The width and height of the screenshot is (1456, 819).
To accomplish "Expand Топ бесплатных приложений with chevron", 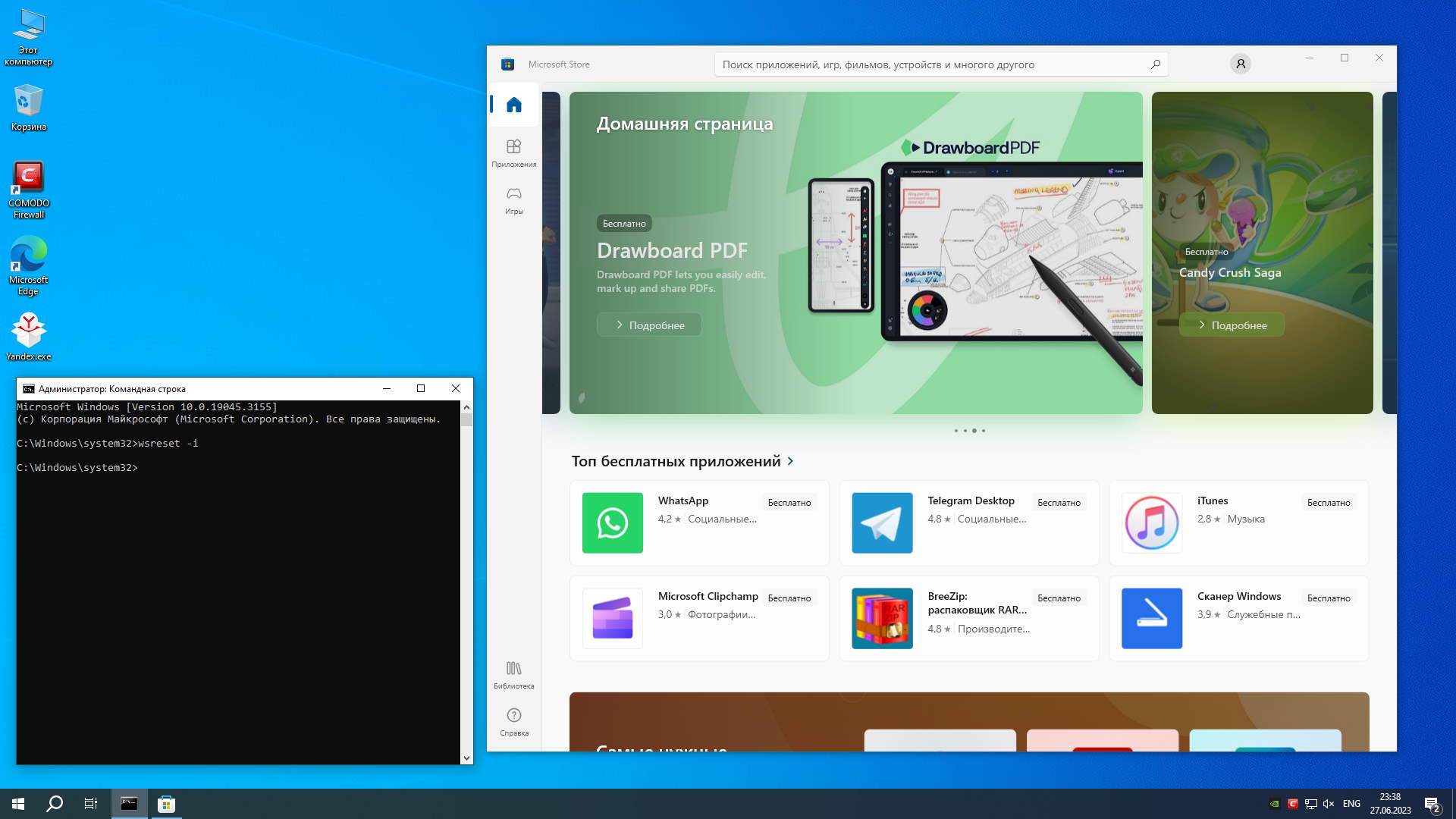I will click(790, 461).
